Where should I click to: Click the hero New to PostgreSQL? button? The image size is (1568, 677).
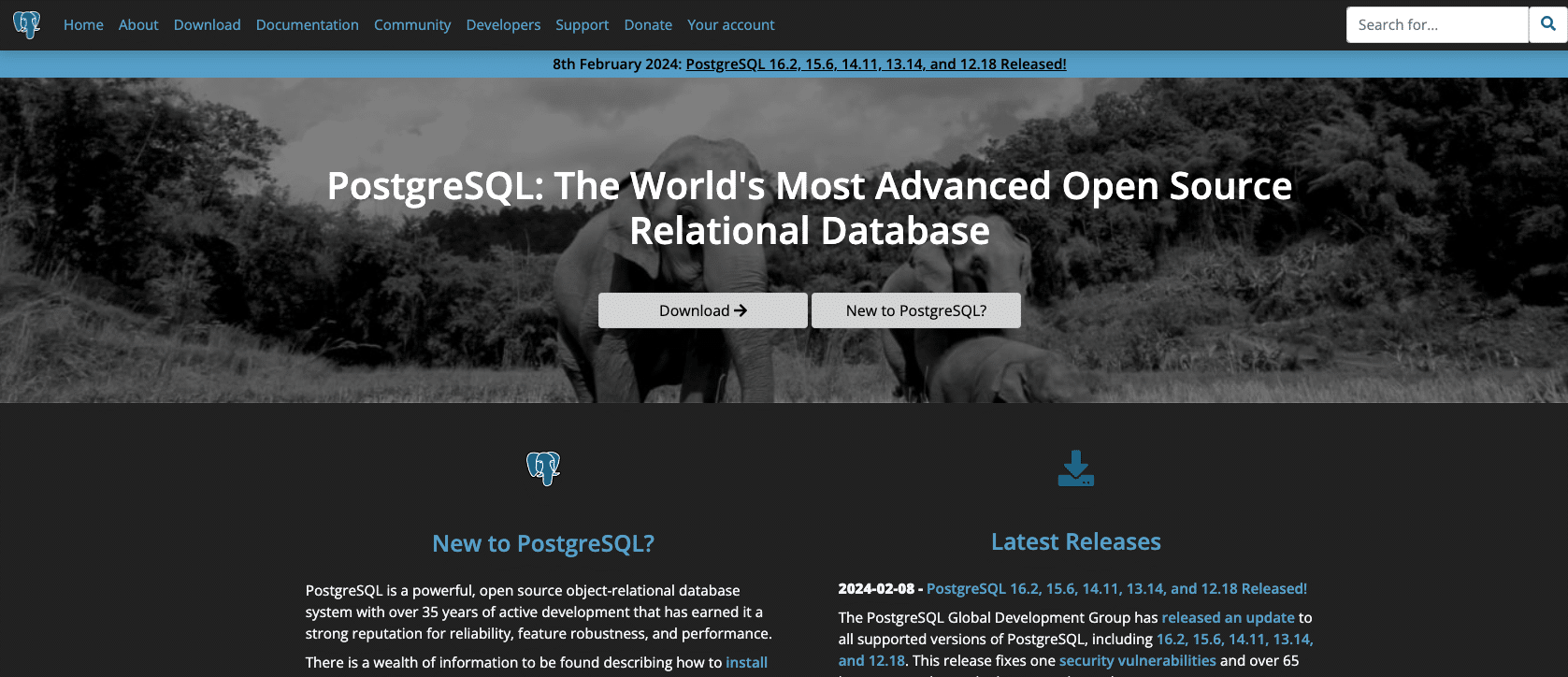click(916, 310)
